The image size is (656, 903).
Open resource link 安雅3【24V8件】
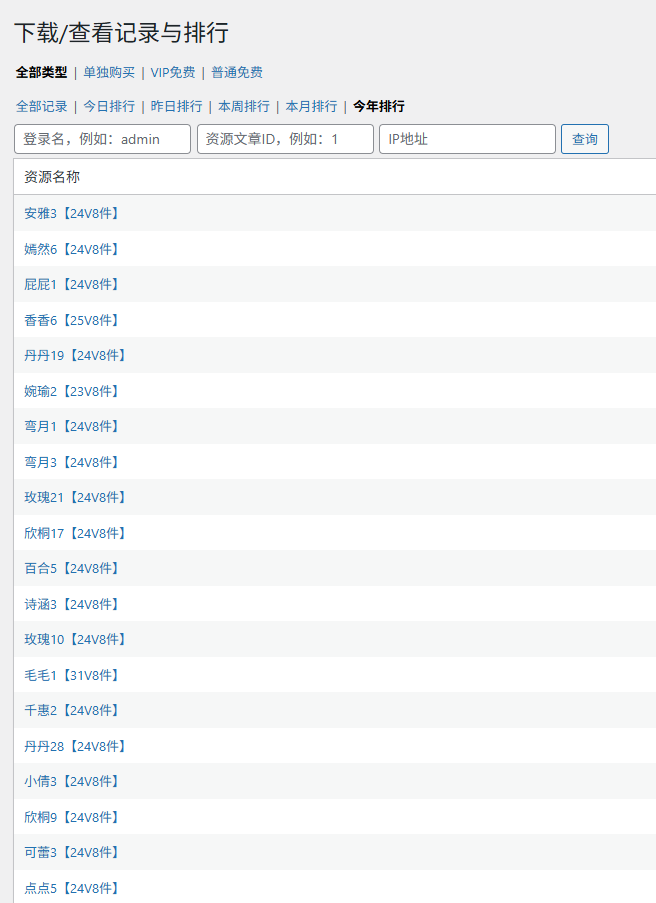(71, 213)
